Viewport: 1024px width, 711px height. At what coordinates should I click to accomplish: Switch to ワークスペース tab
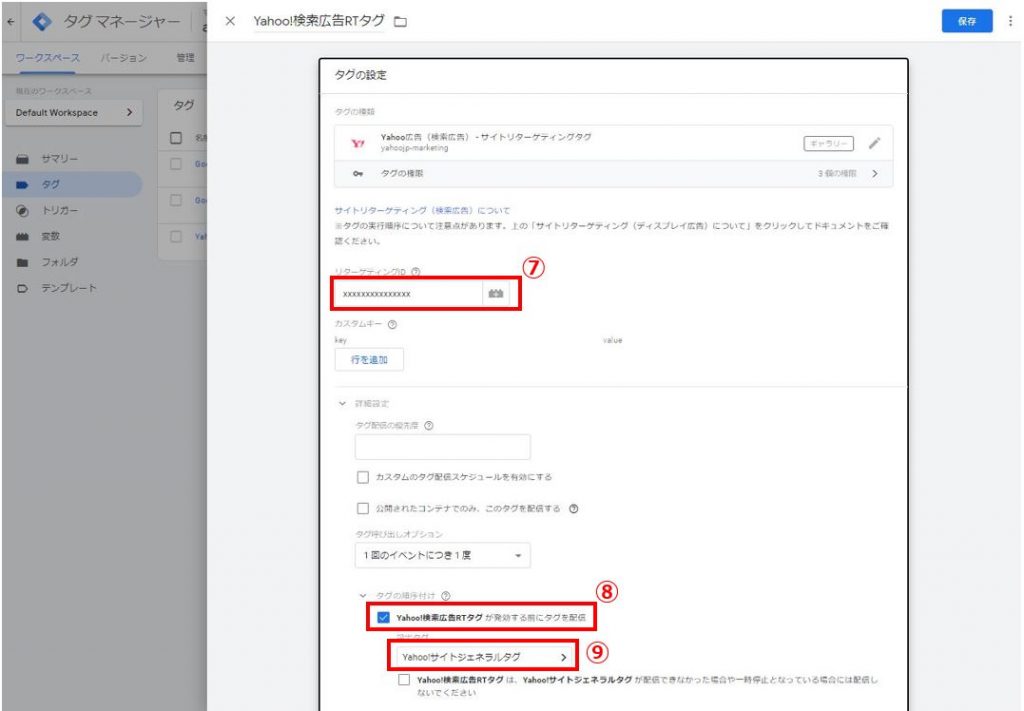click(x=47, y=58)
